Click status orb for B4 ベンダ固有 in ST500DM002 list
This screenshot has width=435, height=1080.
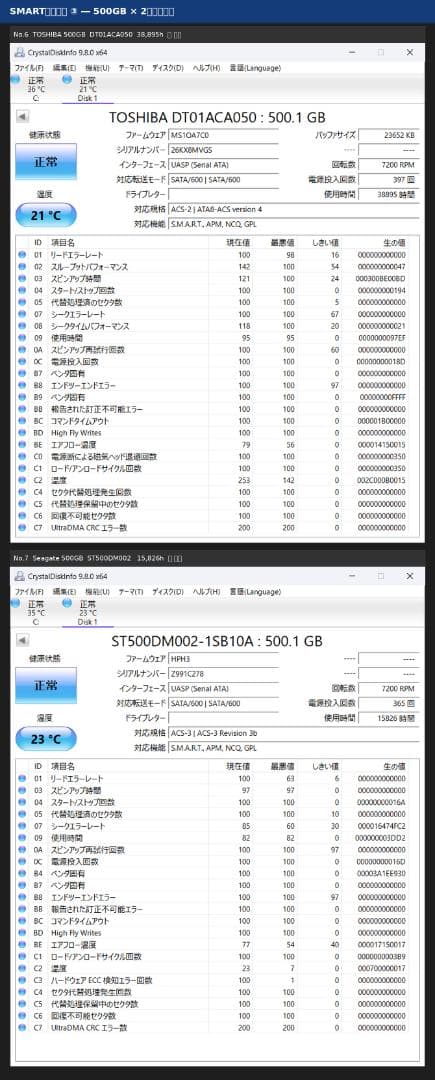(22, 873)
